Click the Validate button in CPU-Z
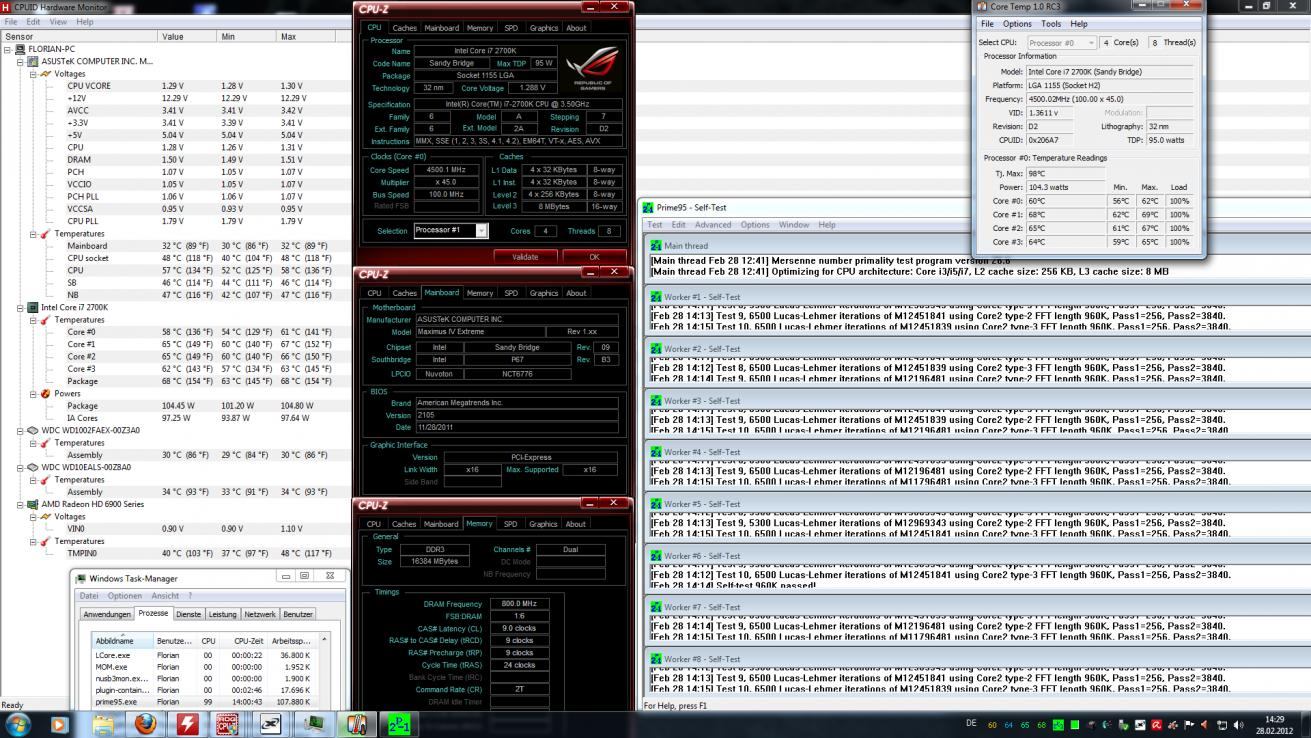1311x738 pixels. (x=525, y=257)
